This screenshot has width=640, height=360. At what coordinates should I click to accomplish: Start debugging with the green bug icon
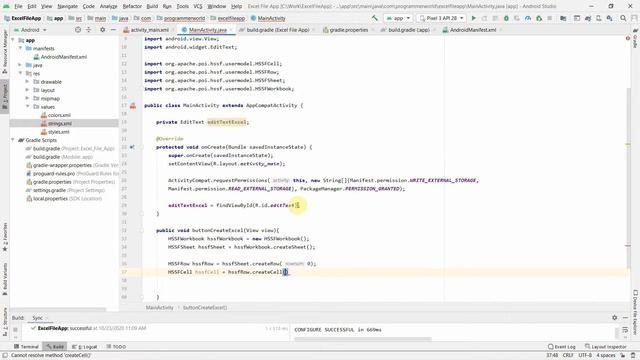(506, 18)
